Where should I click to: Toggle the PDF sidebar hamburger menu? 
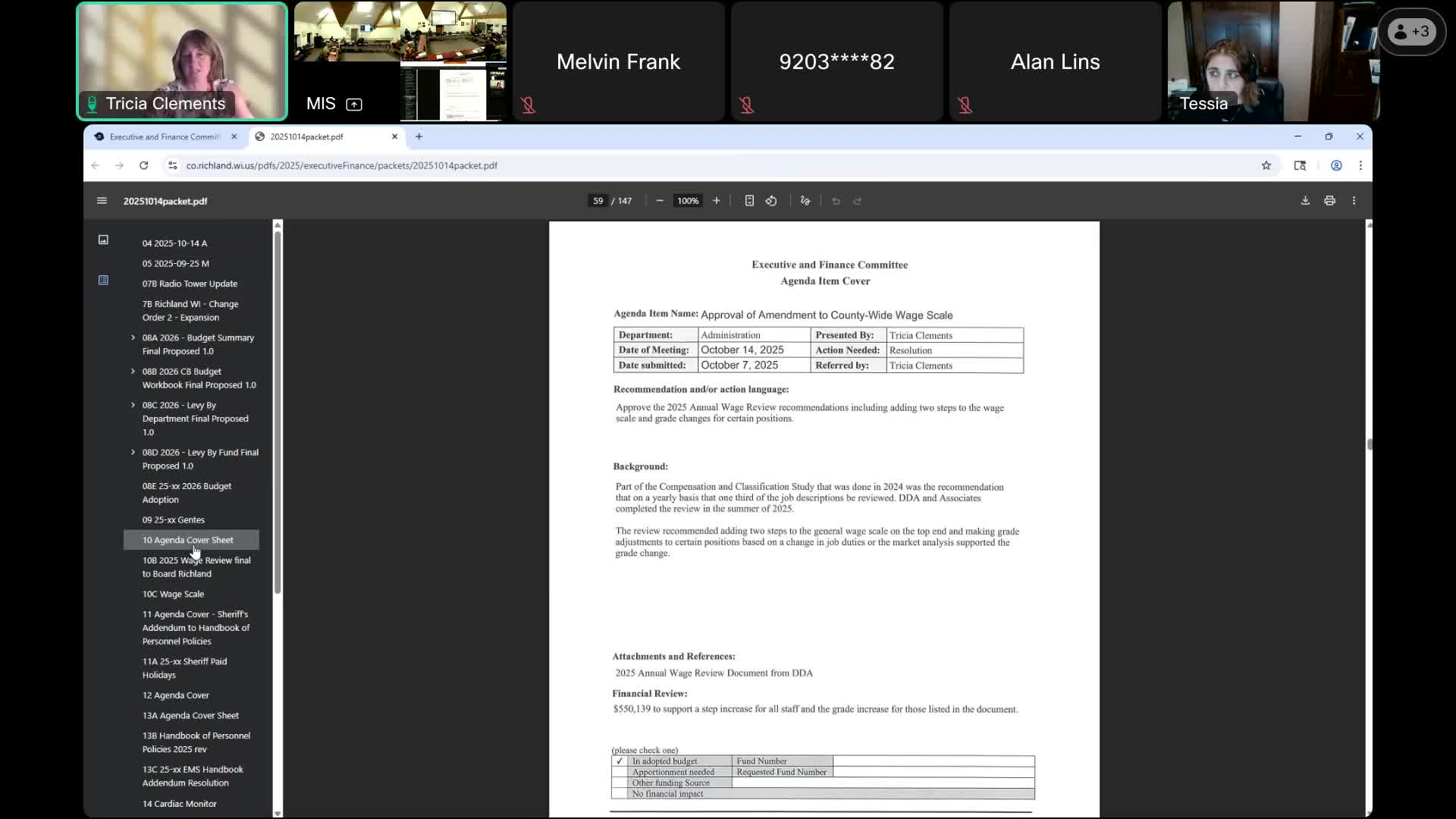(x=102, y=201)
